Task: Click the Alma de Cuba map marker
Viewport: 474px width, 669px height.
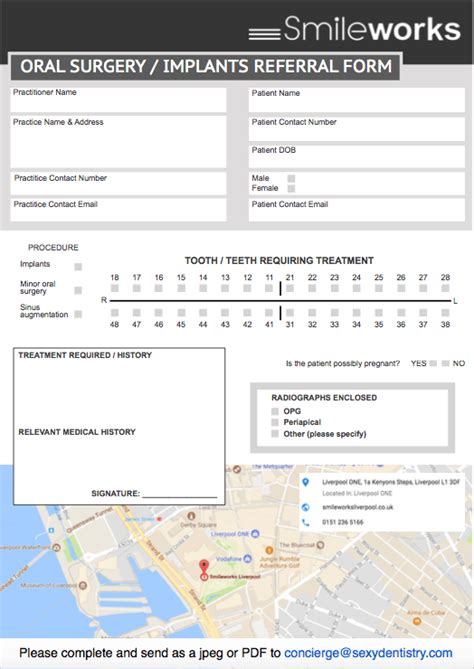Action: pyautogui.click(x=417, y=621)
